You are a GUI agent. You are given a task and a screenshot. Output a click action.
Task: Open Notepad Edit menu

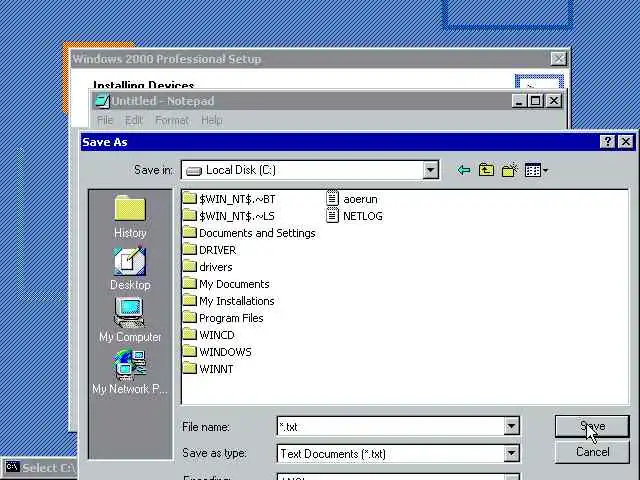(134, 120)
